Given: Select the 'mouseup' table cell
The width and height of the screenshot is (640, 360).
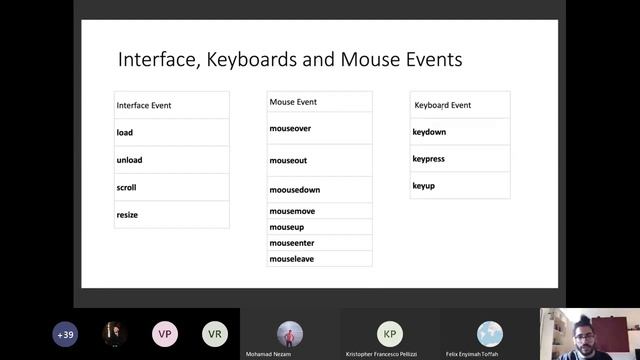Looking at the screenshot, I should click(320, 227).
